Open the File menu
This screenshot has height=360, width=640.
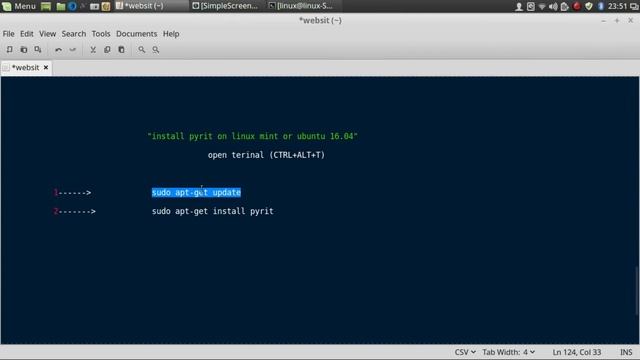point(9,34)
